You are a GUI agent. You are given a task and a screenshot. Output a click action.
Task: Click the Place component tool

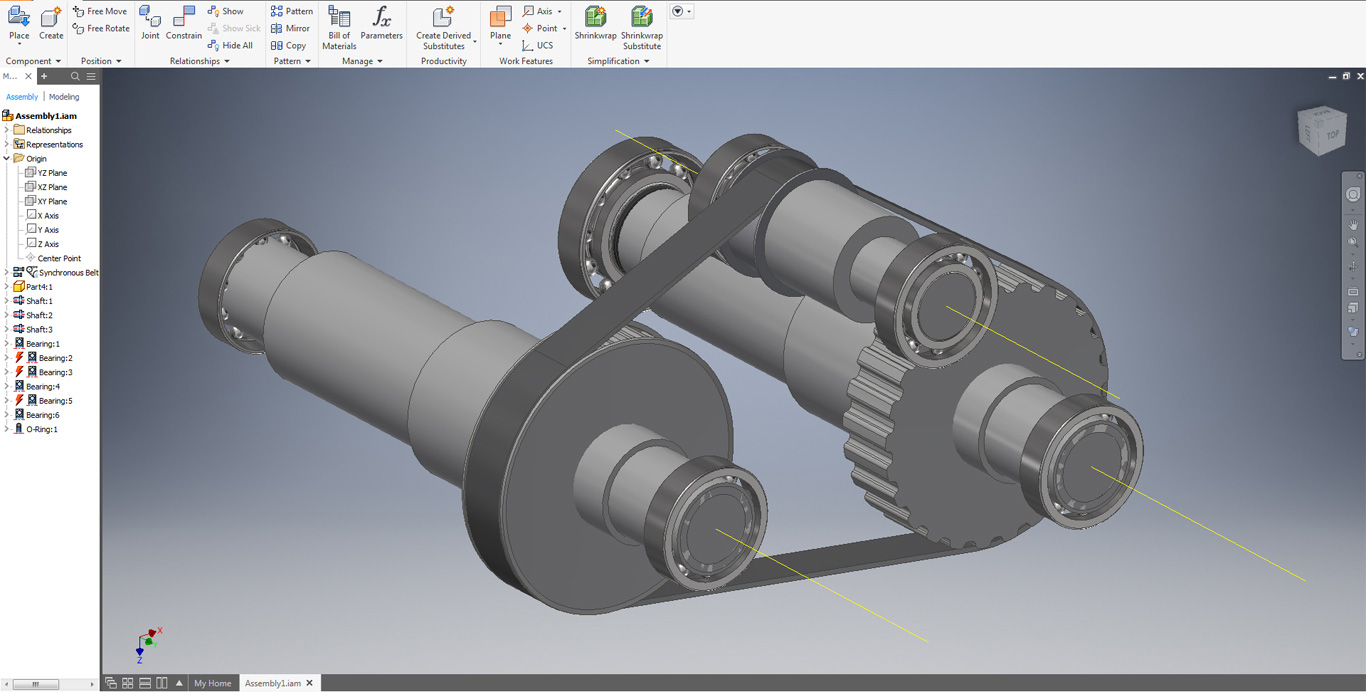pyautogui.click(x=19, y=25)
